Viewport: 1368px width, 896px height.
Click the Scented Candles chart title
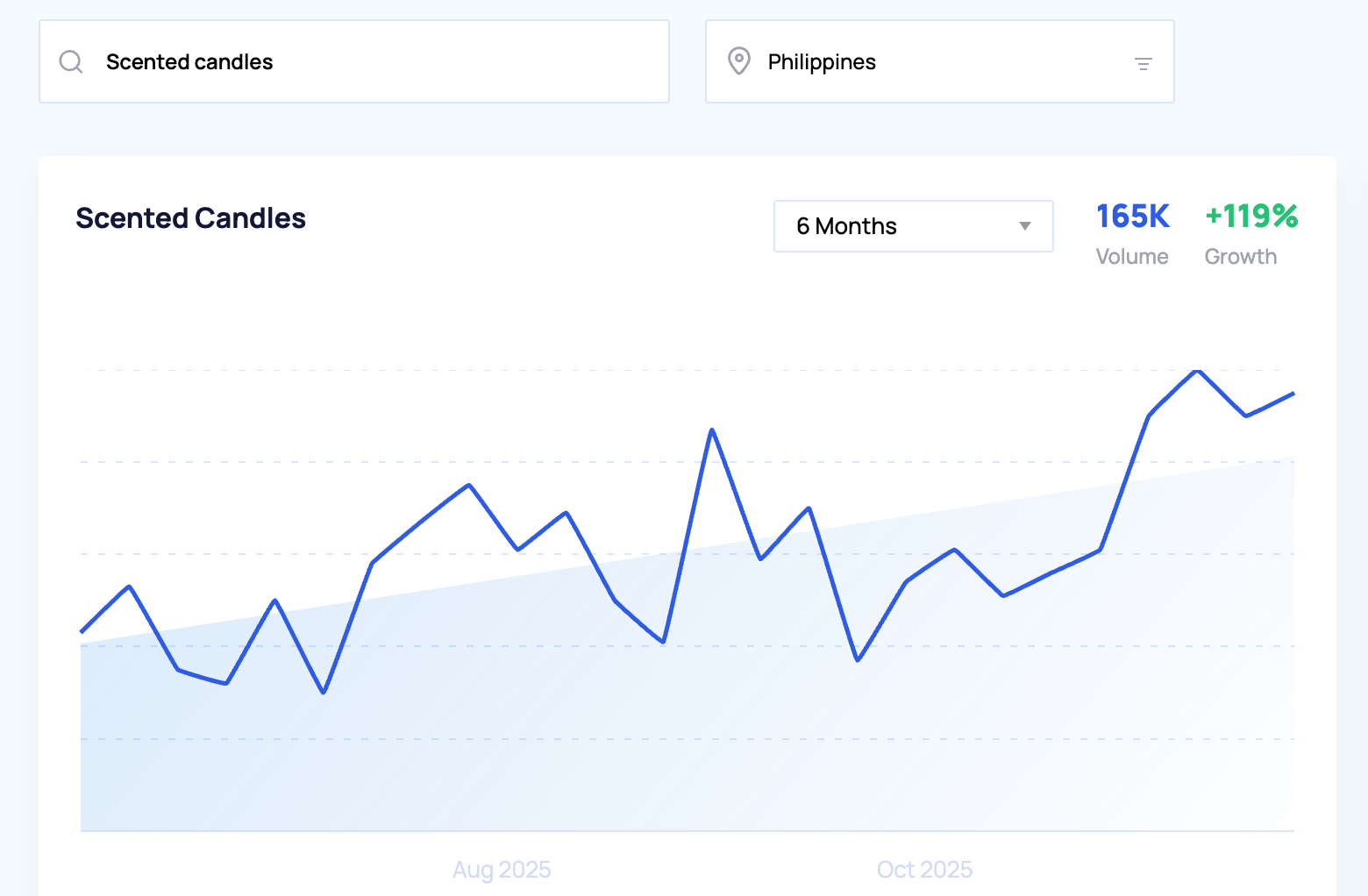190,218
